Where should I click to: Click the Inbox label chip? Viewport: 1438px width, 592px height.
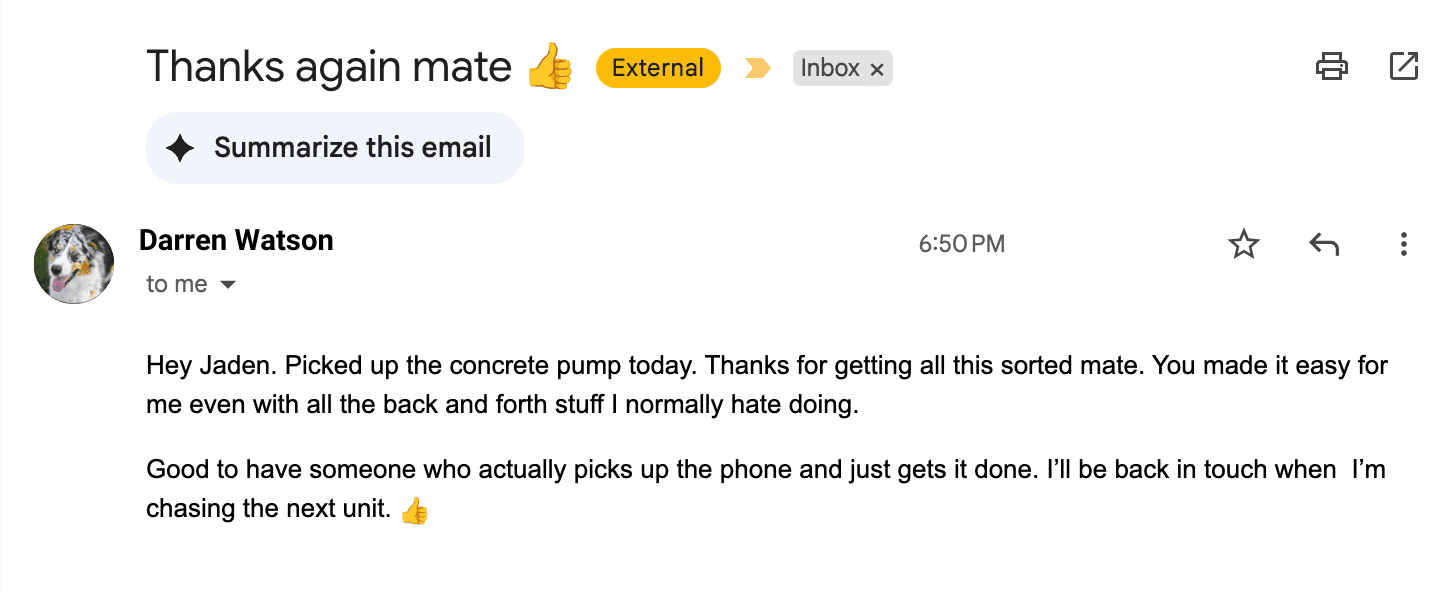(x=830, y=68)
